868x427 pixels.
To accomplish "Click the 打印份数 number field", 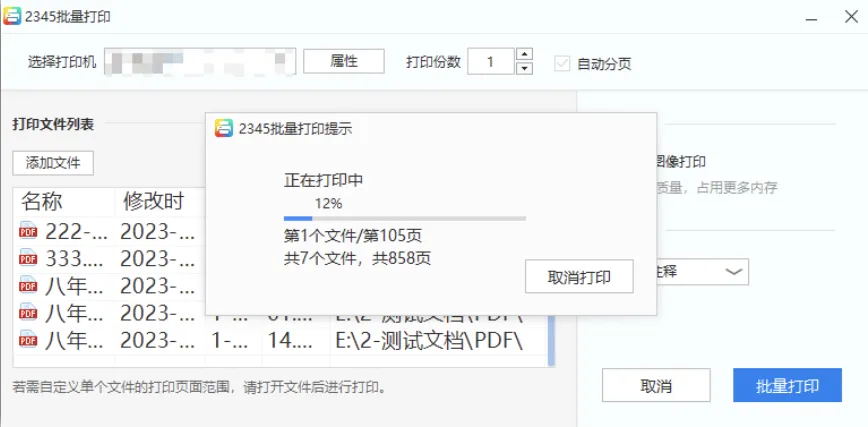I will [490, 61].
